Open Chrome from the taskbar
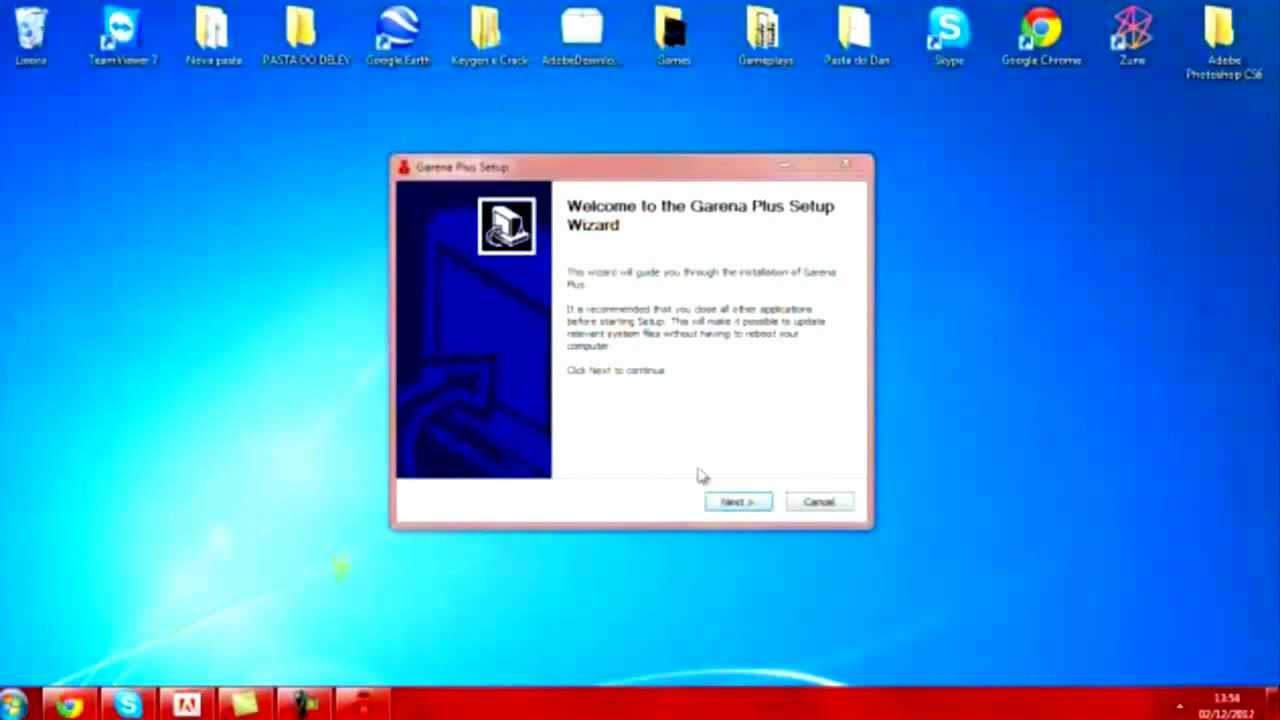 pyautogui.click(x=69, y=704)
